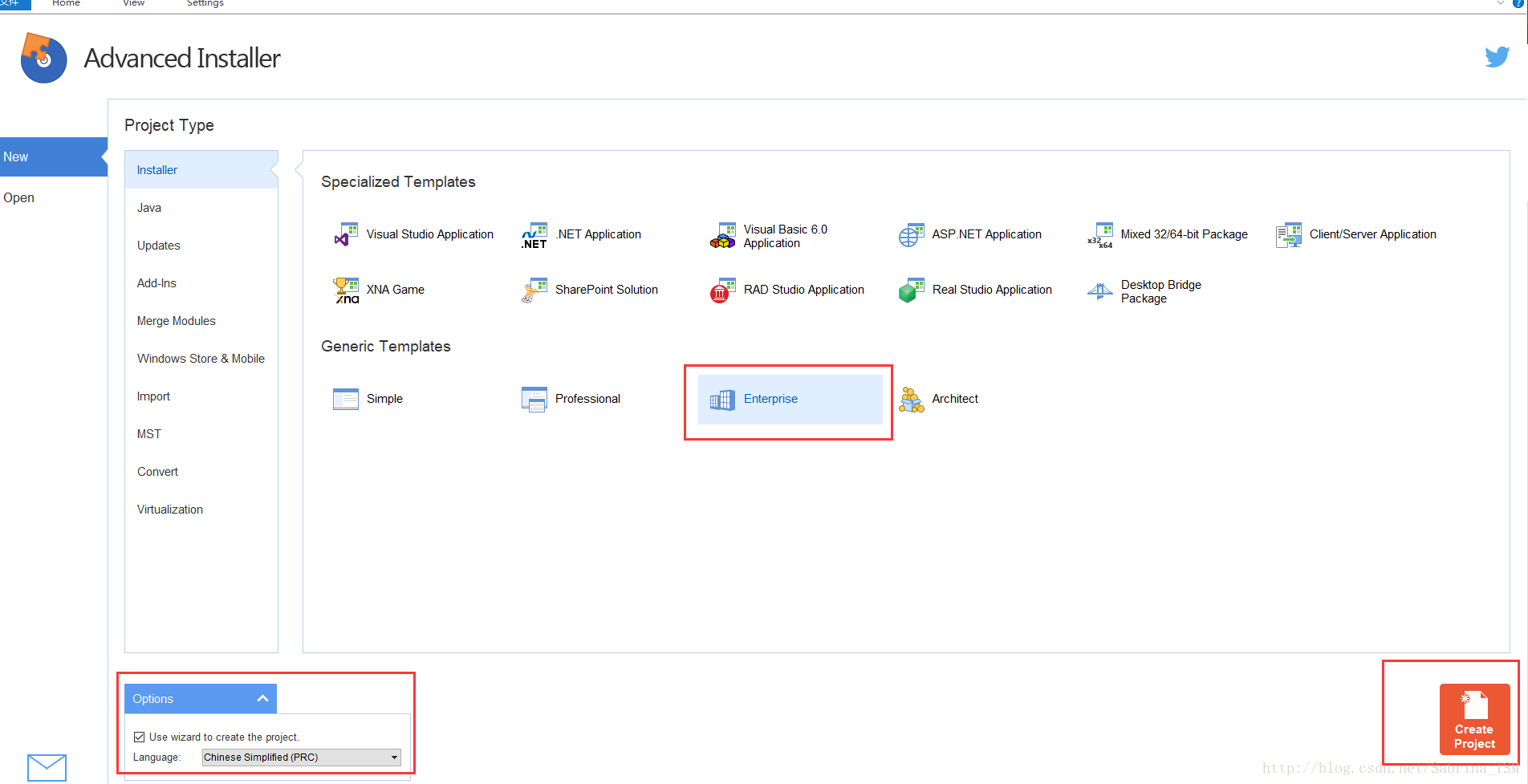Pick the XNA Game trophy icon
Image resolution: width=1528 pixels, height=784 pixels.
[346, 290]
